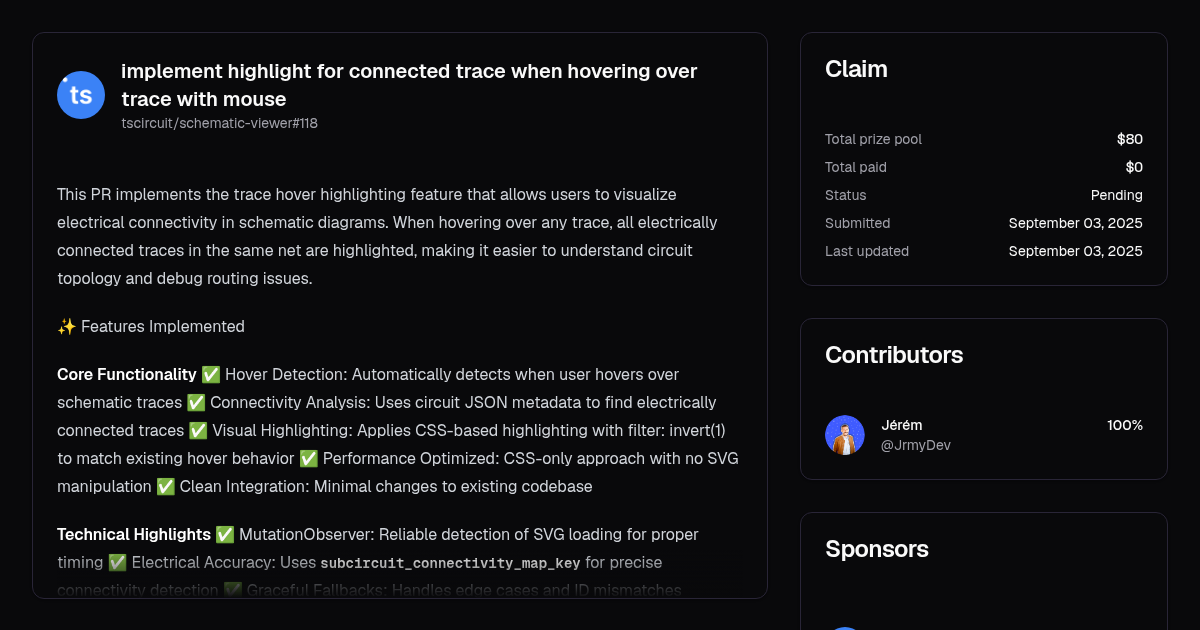The height and width of the screenshot is (630, 1200).
Task: Click the checkmark icon before Hover Detection
Action: (211, 374)
